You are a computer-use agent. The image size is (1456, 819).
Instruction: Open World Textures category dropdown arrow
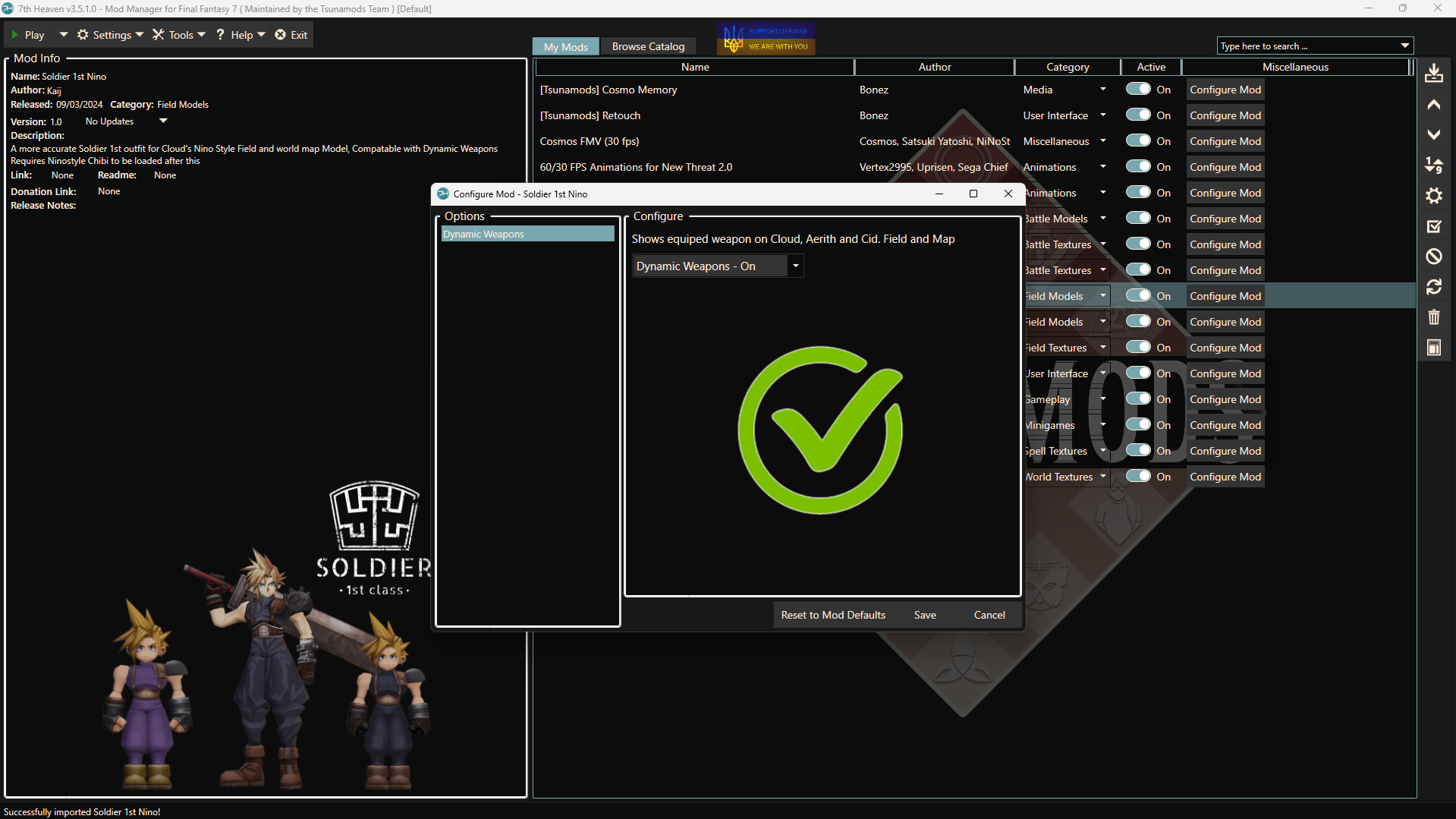click(x=1102, y=477)
